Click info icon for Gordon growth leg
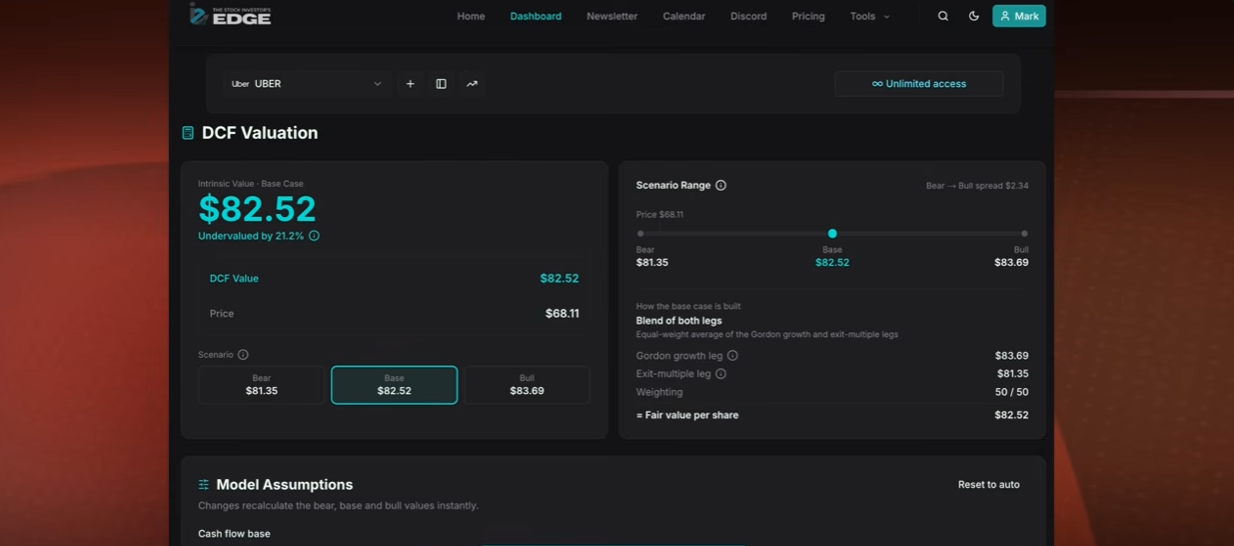This screenshot has width=1234, height=546. point(733,356)
